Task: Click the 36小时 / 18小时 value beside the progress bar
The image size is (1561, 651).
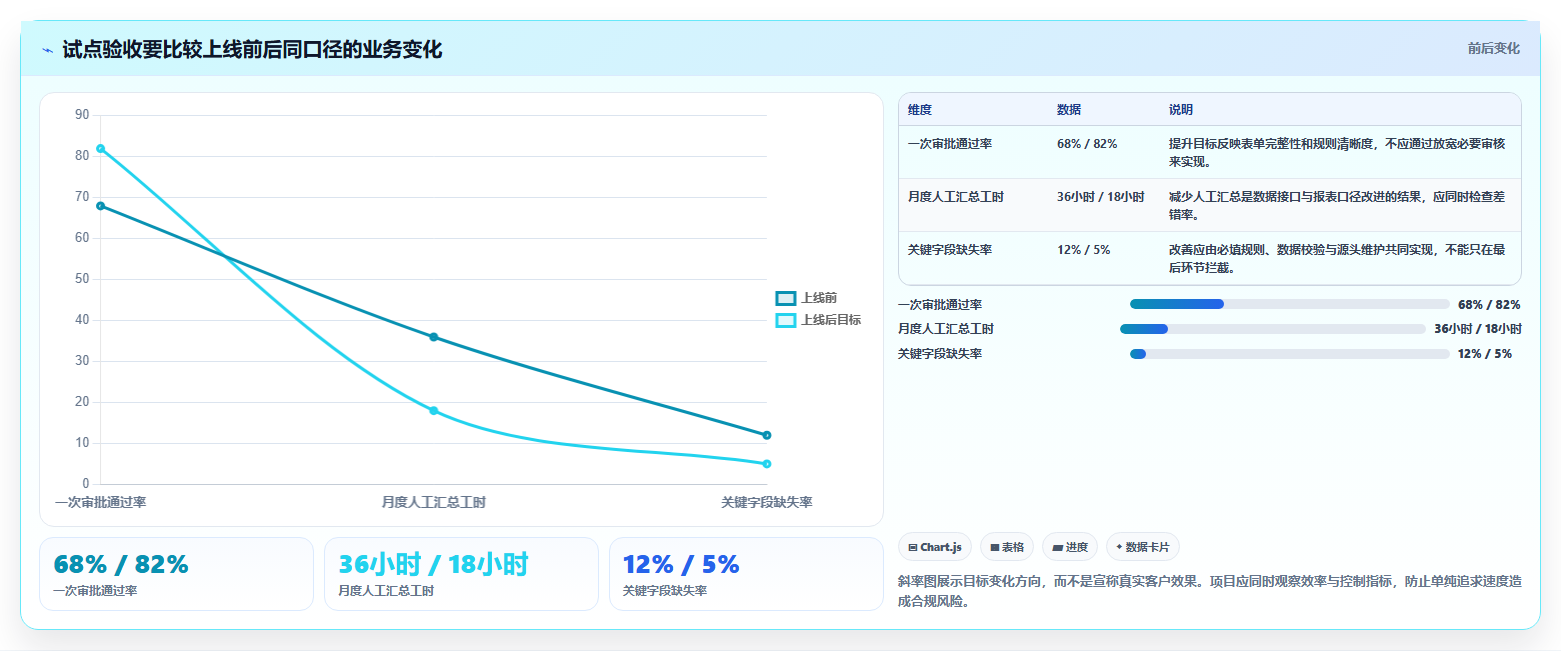Action: pyautogui.click(x=1477, y=329)
